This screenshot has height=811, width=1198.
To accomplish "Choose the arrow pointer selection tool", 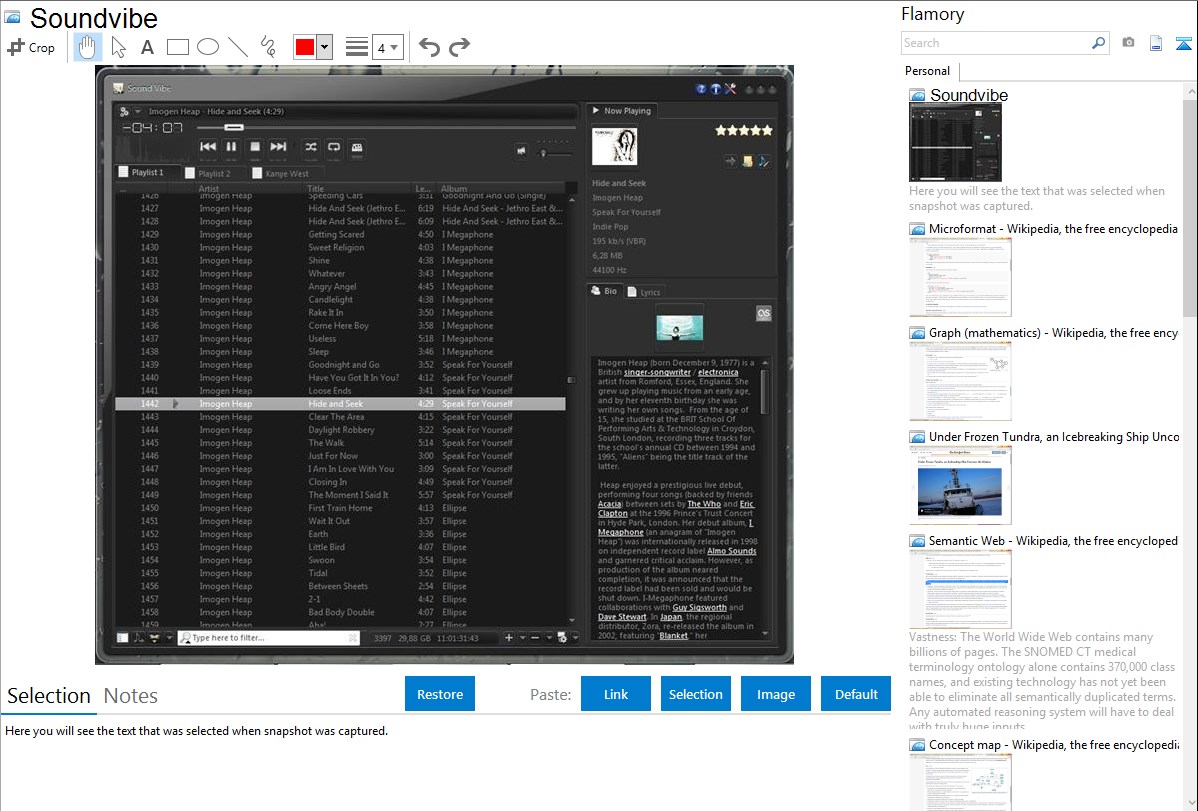I will coord(118,47).
